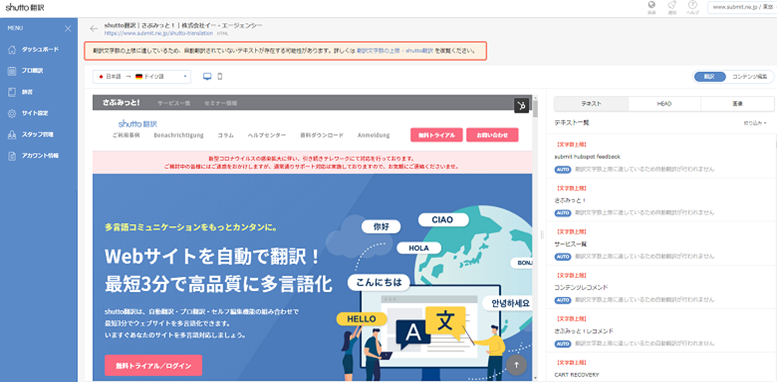777x382 pixels.
Task: Click 無料トライアル／ログイン button in hero
Action: tap(153, 366)
